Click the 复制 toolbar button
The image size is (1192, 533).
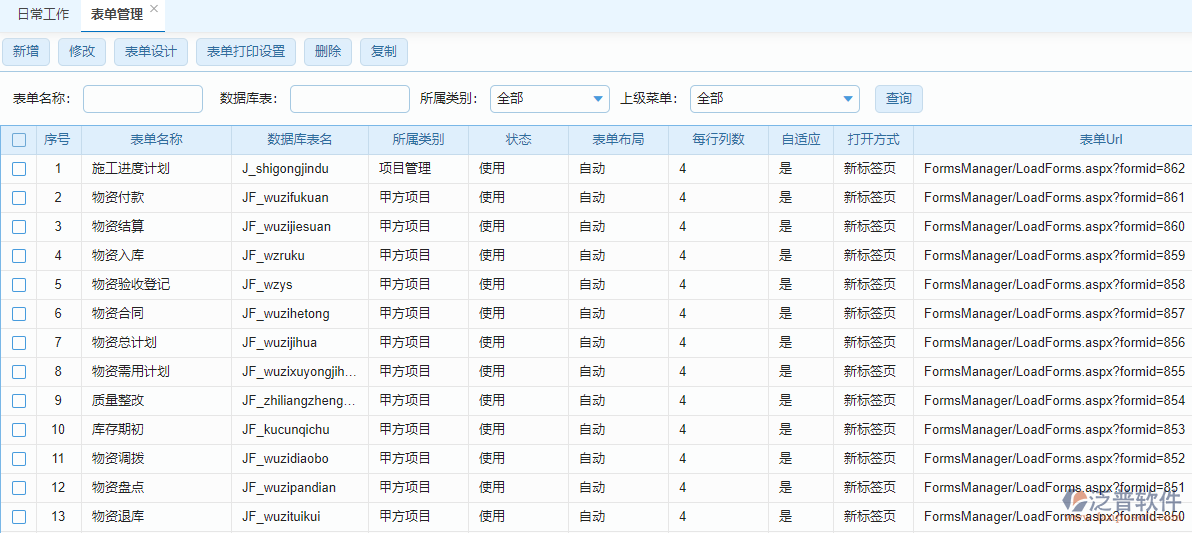point(384,52)
